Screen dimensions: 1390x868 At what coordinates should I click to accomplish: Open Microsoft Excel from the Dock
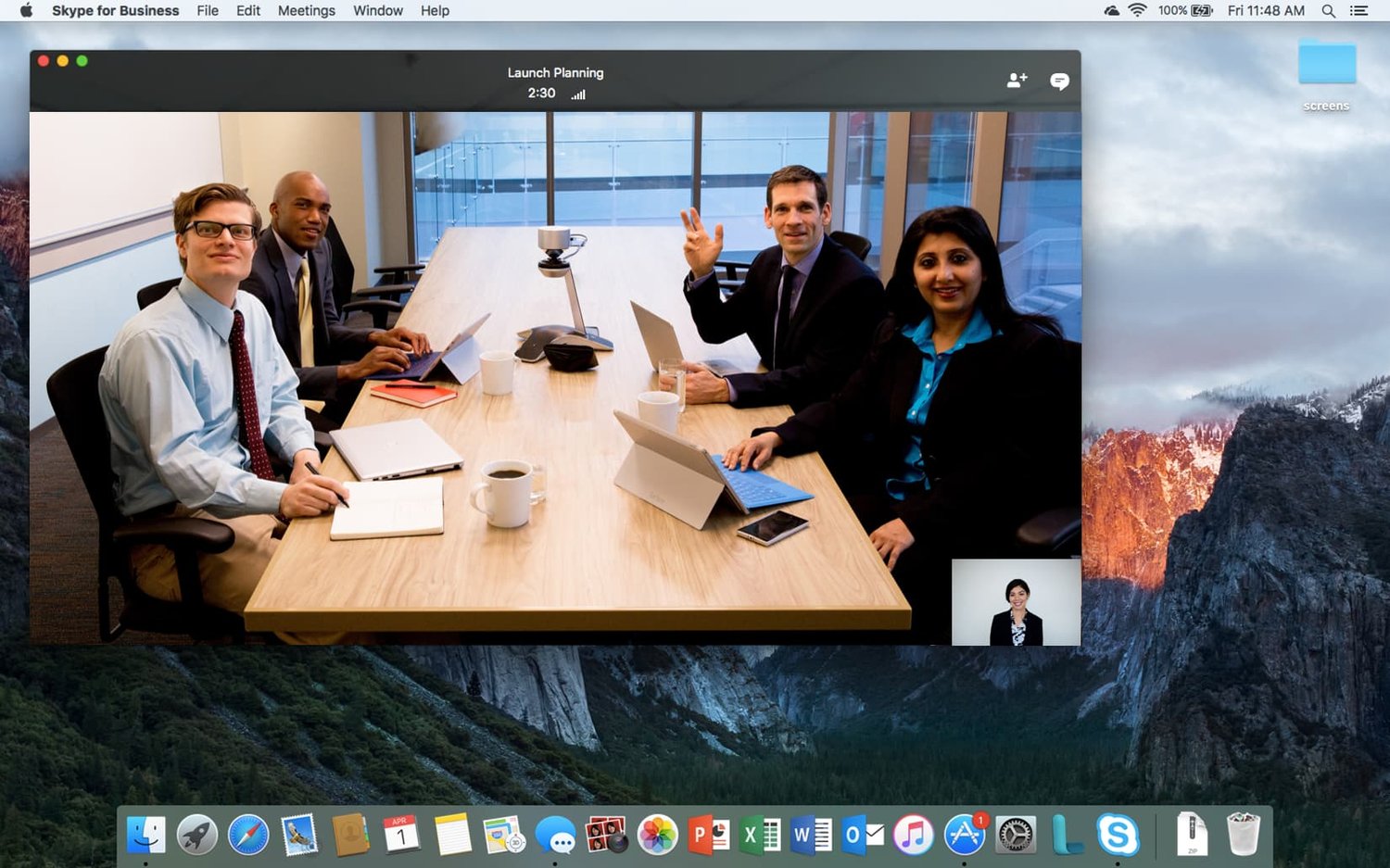758,835
